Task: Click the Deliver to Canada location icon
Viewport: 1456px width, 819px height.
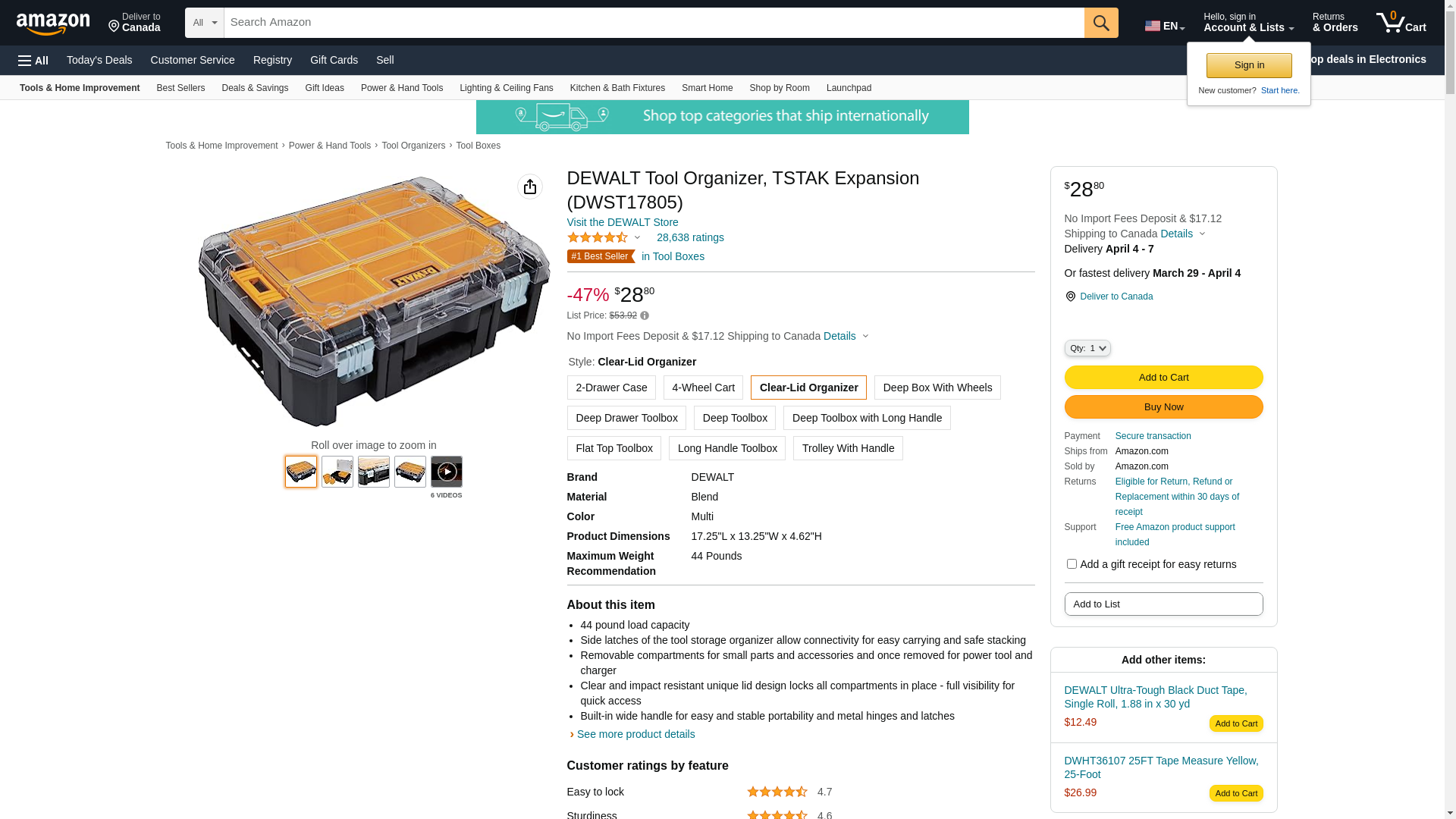Action: pyautogui.click(x=1071, y=297)
